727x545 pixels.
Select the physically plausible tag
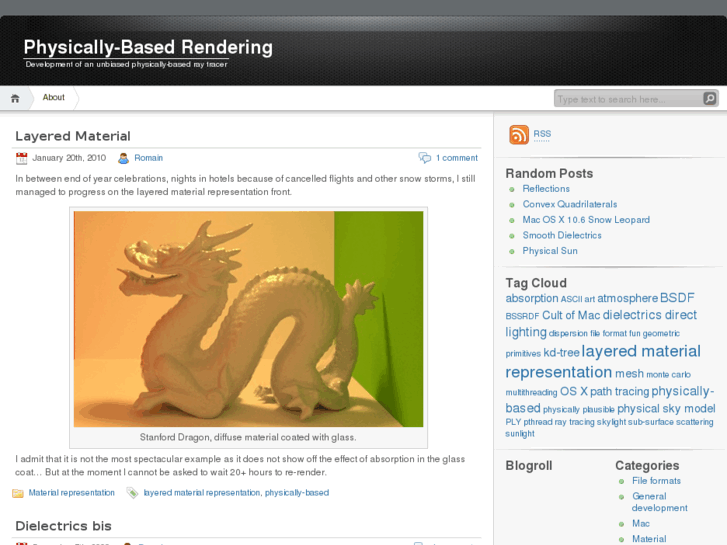click(x=579, y=410)
